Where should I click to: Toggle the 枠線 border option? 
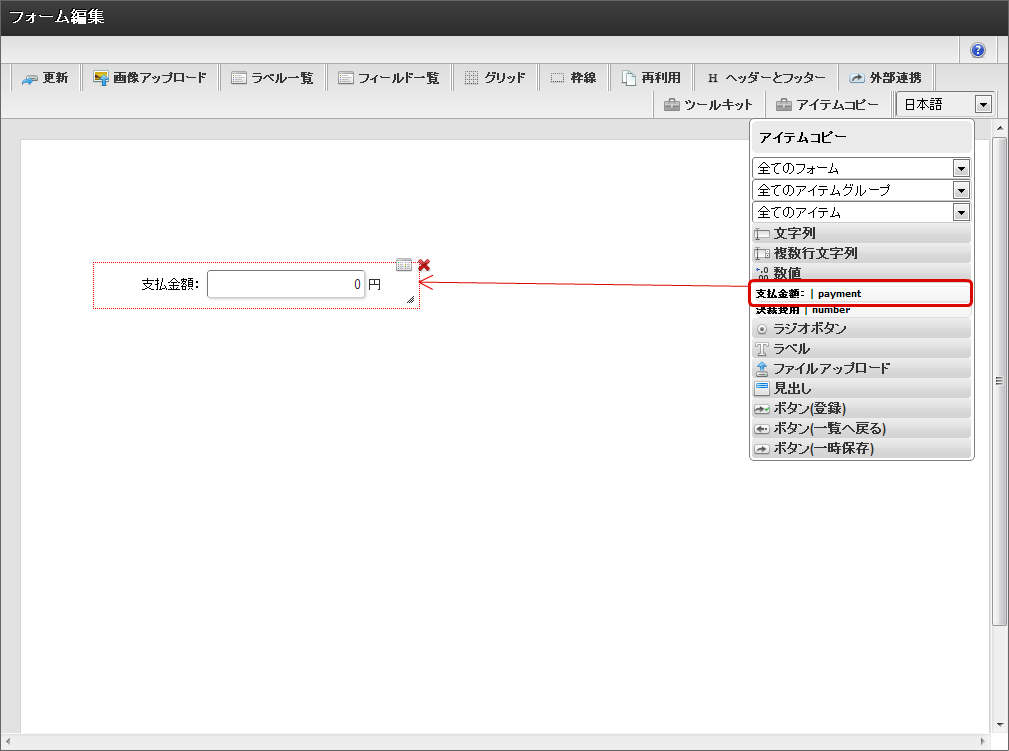pyautogui.click(x=573, y=78)
